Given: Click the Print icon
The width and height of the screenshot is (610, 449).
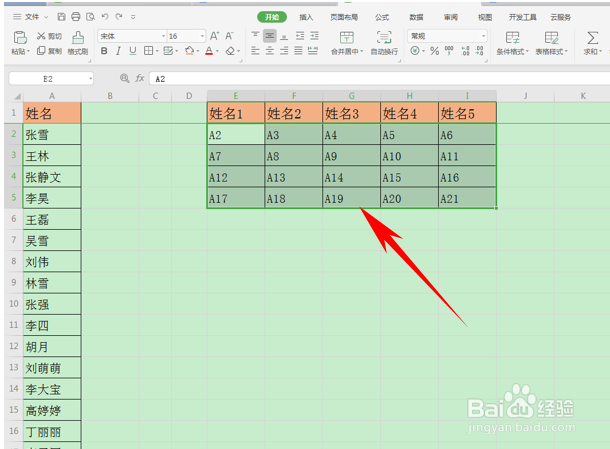Looking at the screenshot, I should click(76, 17).
